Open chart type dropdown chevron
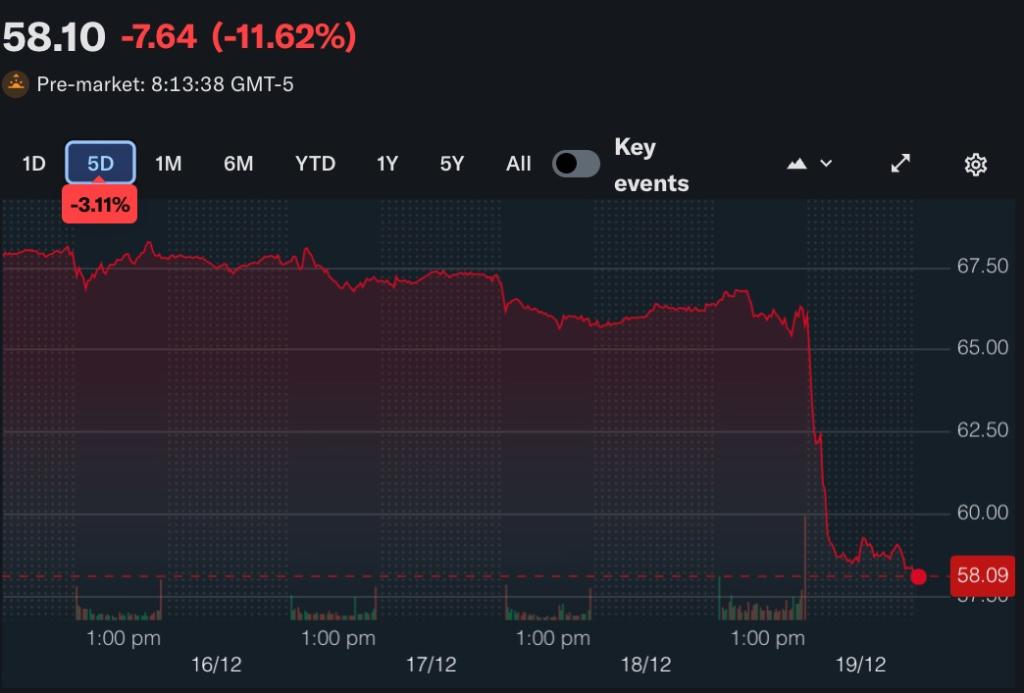The width and height of the screenshot is (1024, 693). tap(826, 163)
